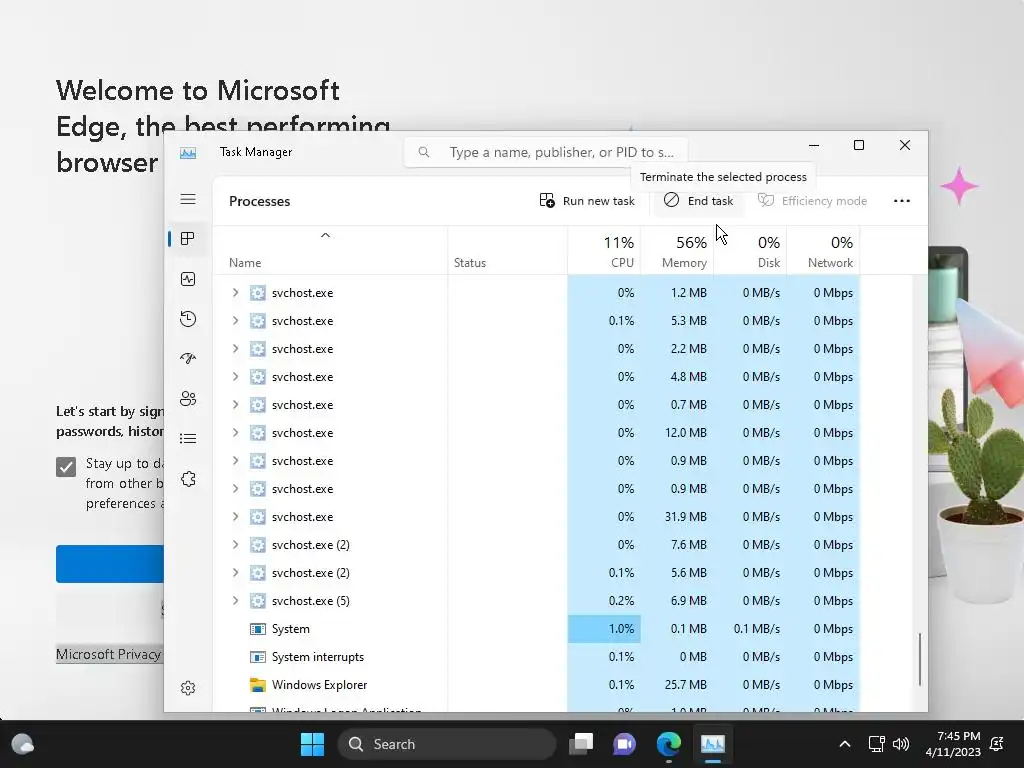Open the Details sidebar icon
Viewport: 1024px width, 768px height.
[x=188, y=438]
